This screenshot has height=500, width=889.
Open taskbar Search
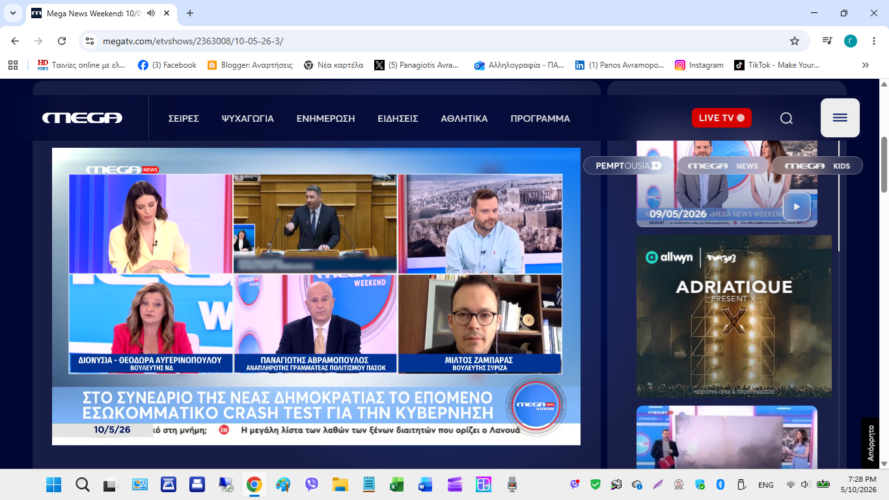[82, 485]
